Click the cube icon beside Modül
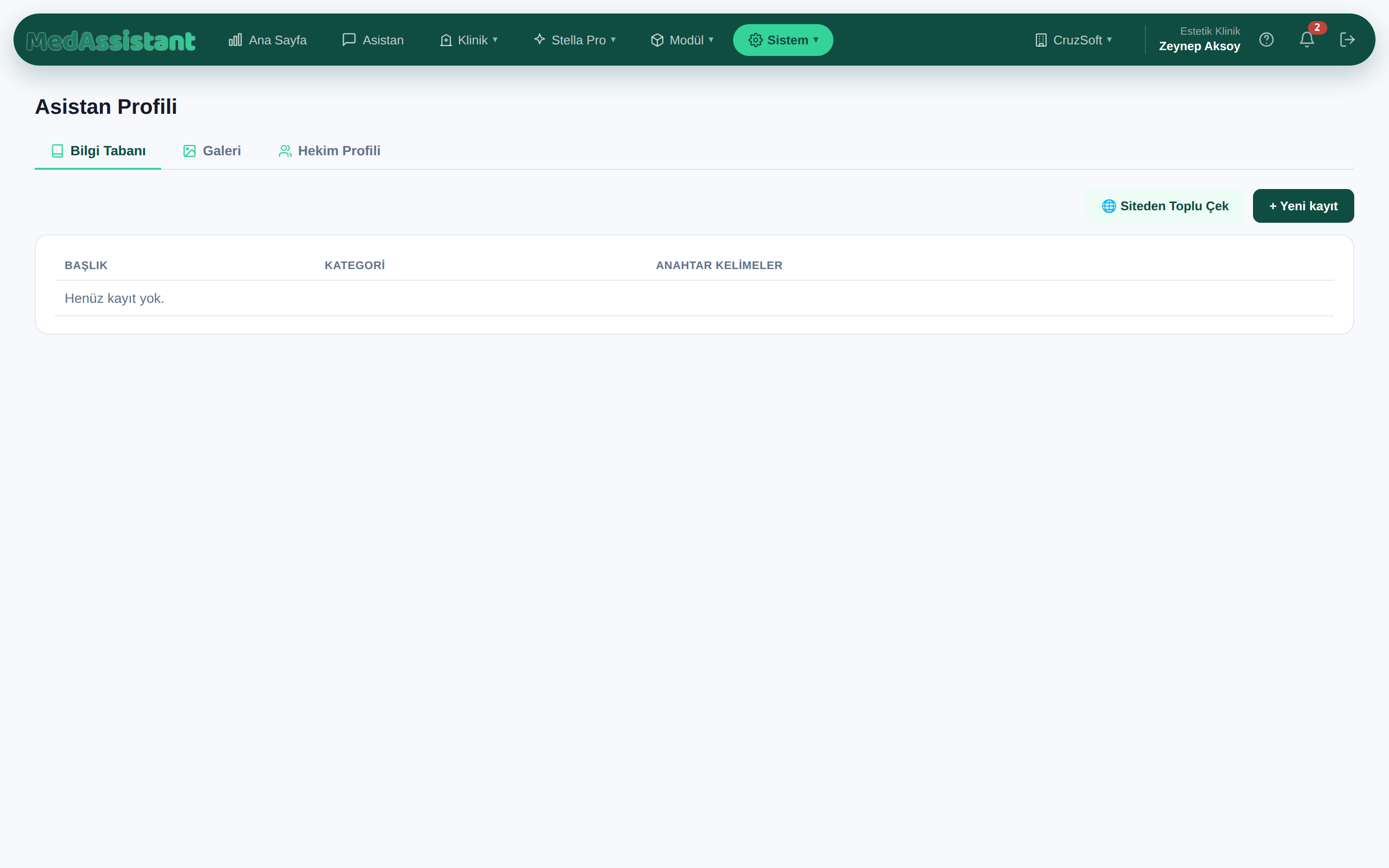This screenshot has height=868, width=1389. (657, 40)
